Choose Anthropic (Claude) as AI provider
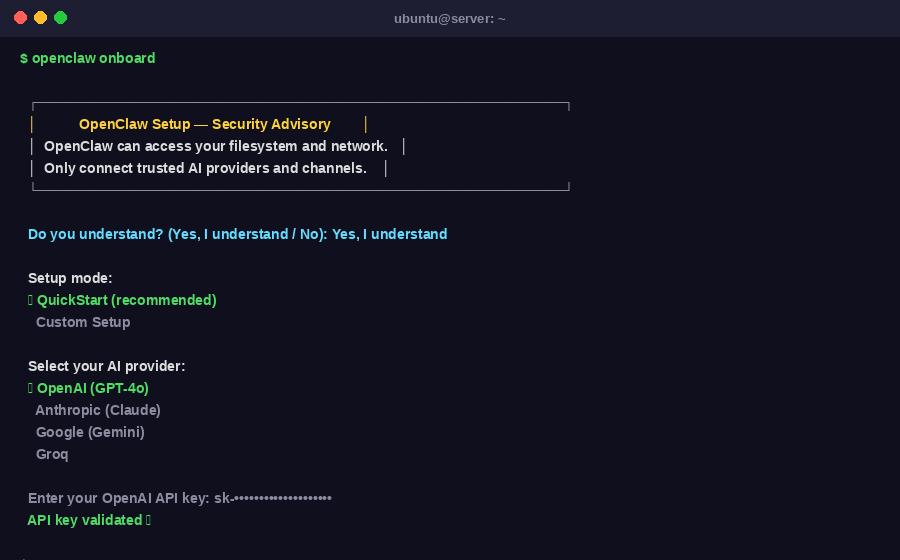 click(98, 410)
